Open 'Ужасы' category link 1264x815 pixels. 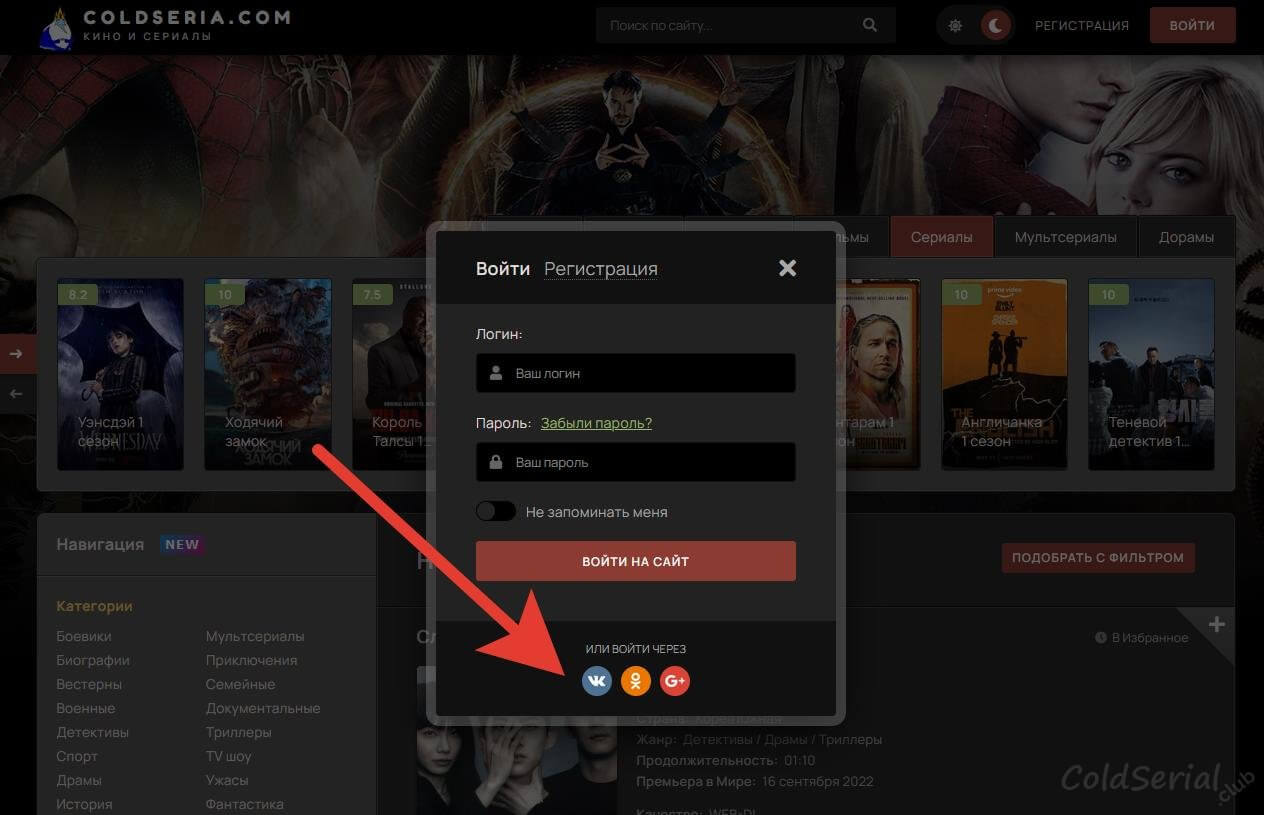coord(227,780)
